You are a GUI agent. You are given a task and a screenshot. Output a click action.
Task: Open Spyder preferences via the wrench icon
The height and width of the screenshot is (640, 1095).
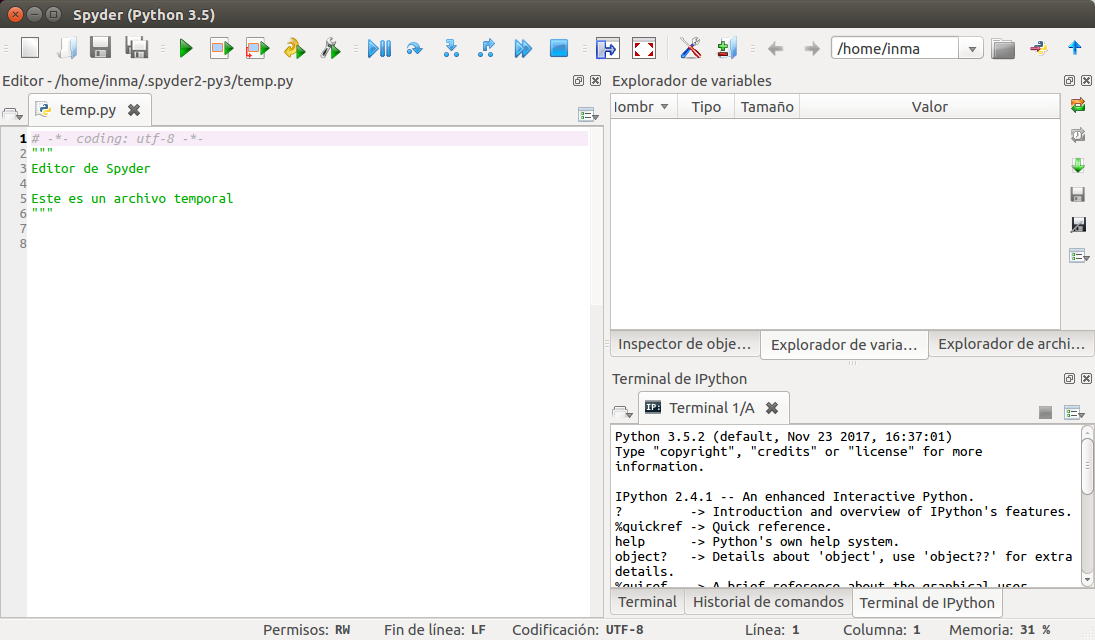[x=690, y=47]
